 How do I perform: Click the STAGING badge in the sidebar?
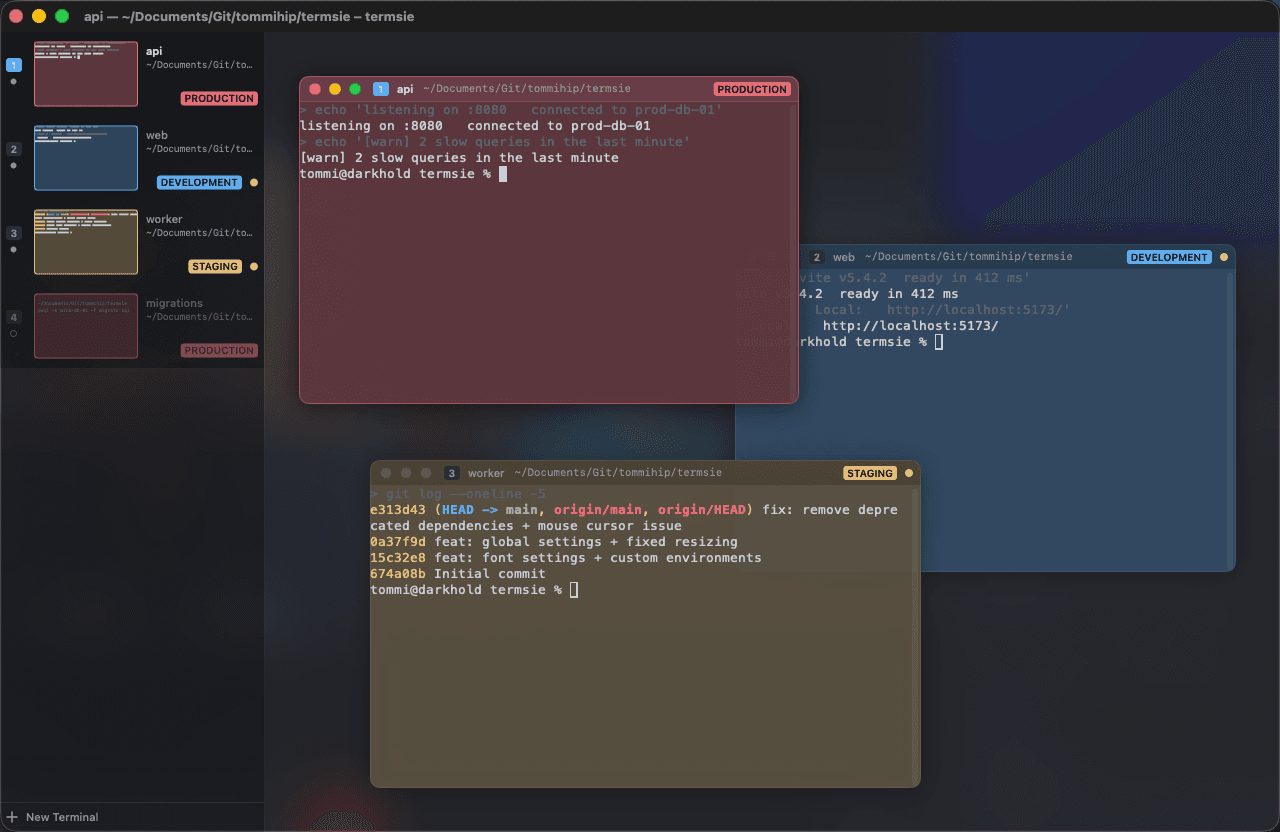click(215, 267)
